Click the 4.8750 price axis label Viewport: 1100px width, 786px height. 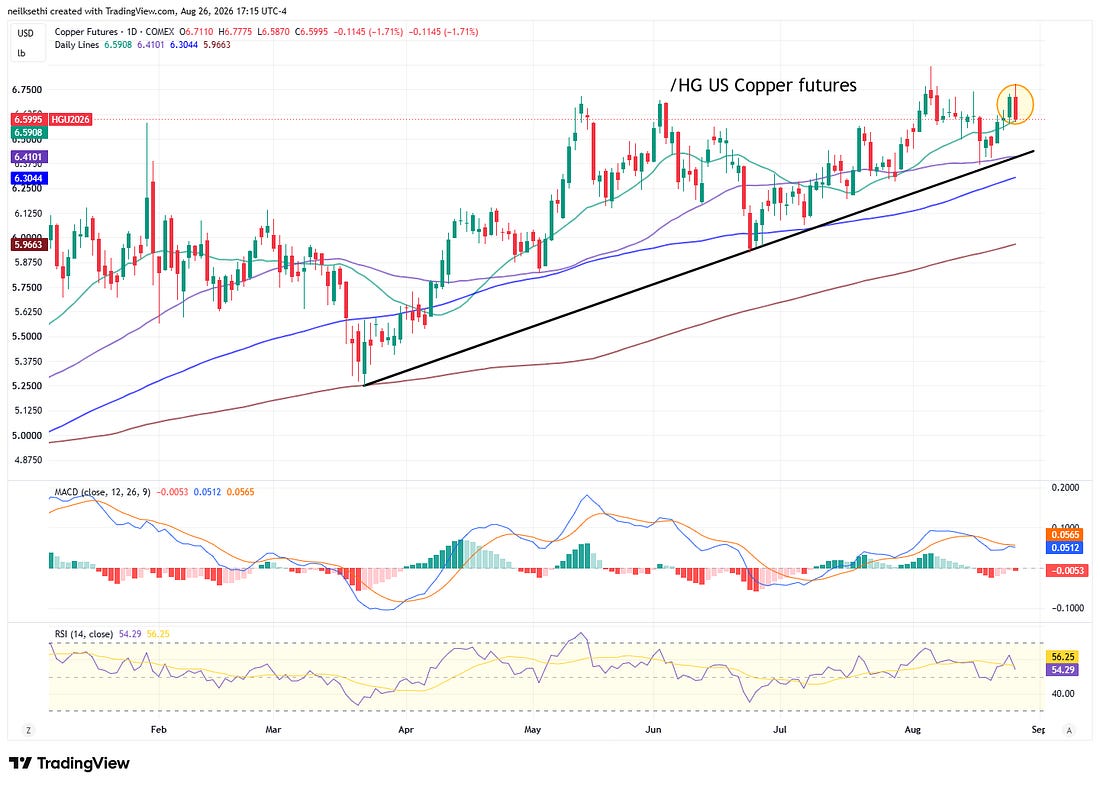27,460
